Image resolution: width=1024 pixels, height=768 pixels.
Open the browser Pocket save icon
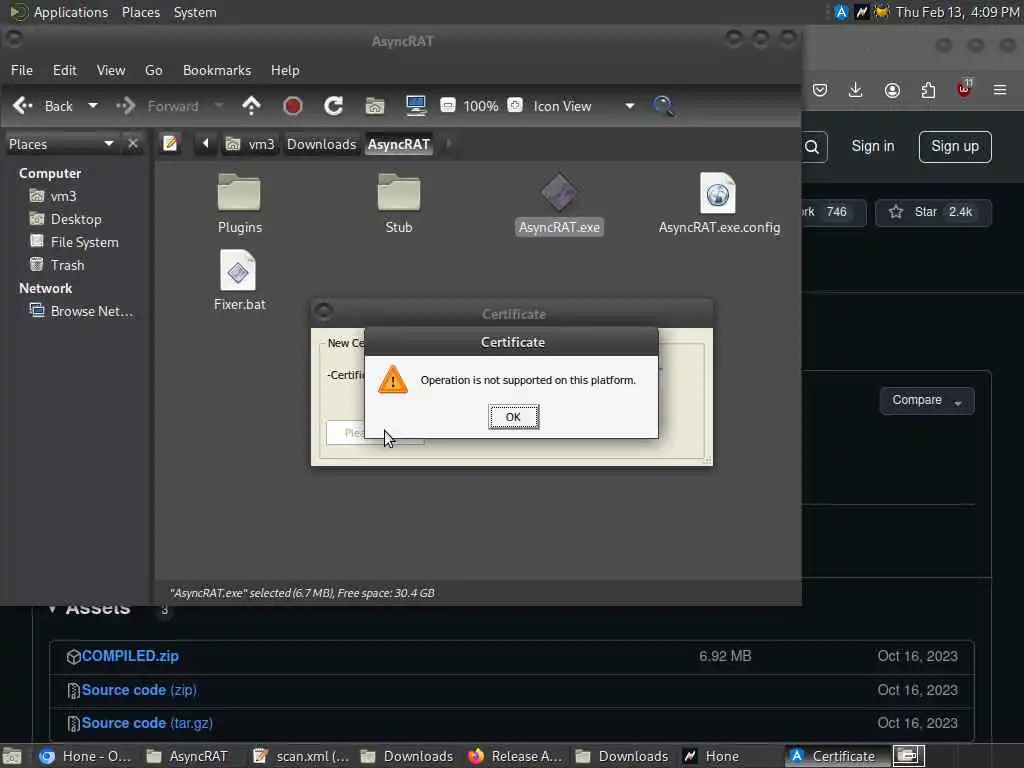tap(820, 90)
